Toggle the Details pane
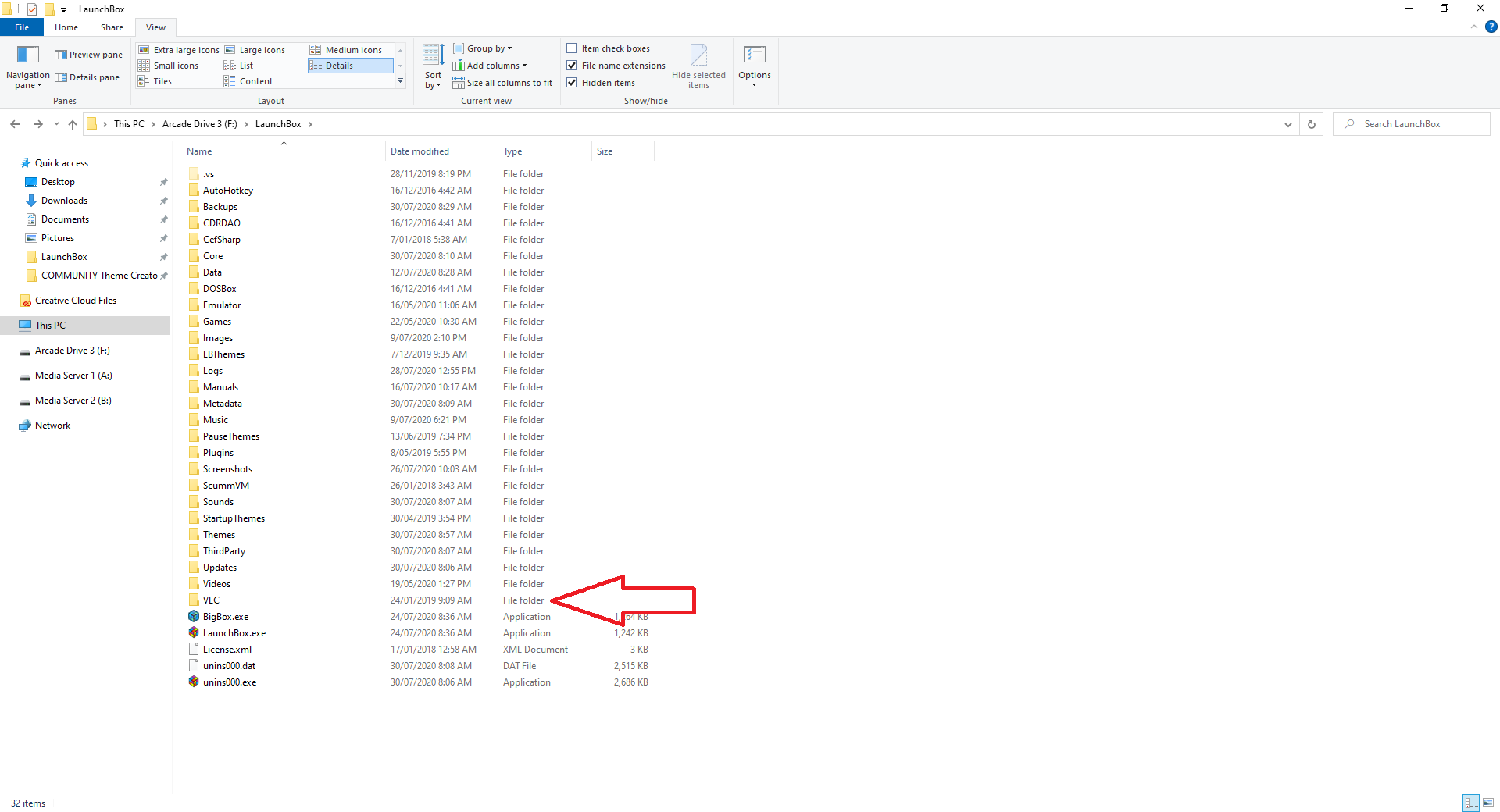The height and width of the screenshot is (812, 1500). pyautogui.click(x=87, y=77)
